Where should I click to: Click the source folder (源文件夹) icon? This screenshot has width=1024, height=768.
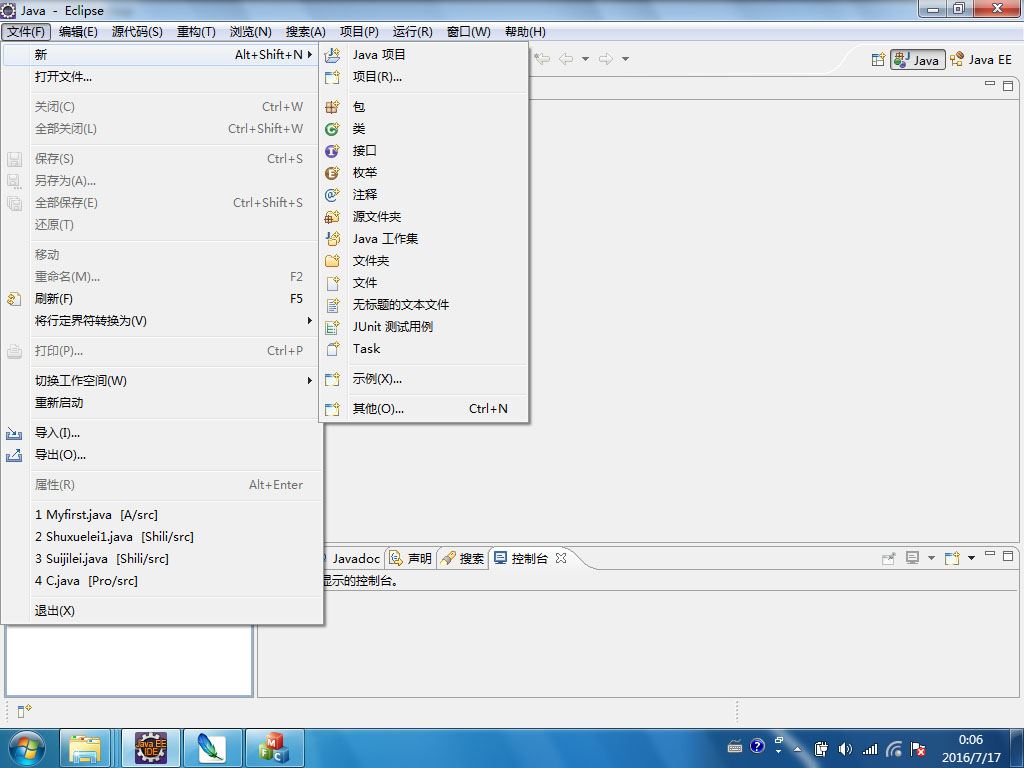tap(332, 217)
